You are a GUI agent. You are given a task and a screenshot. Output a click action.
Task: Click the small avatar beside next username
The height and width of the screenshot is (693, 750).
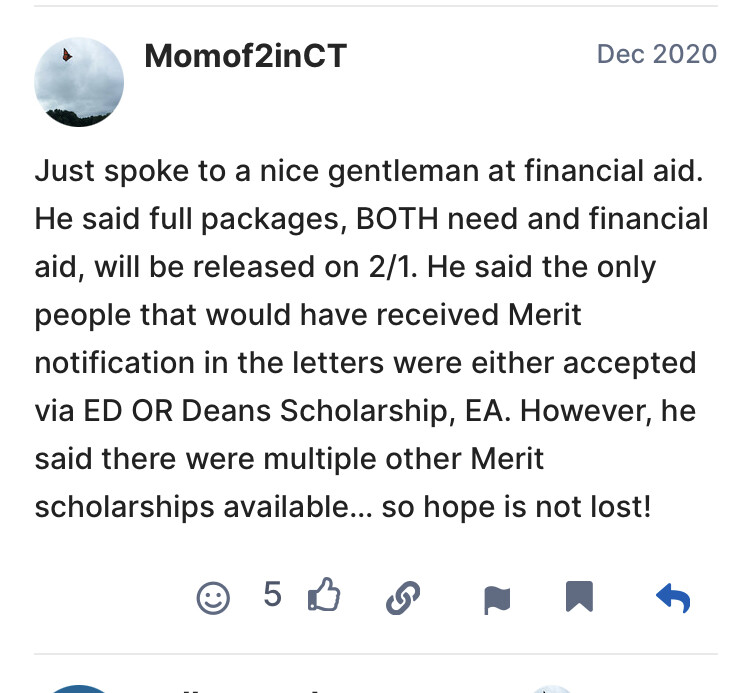548,688
